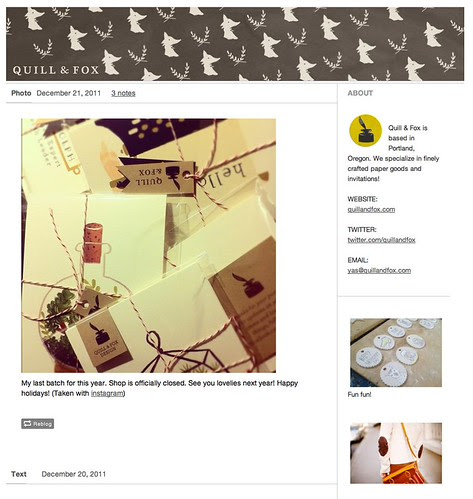This screenshot has width=473, height=499.
Task: Click the yas@quillandfox.com email link
Action: pos(379,270)
